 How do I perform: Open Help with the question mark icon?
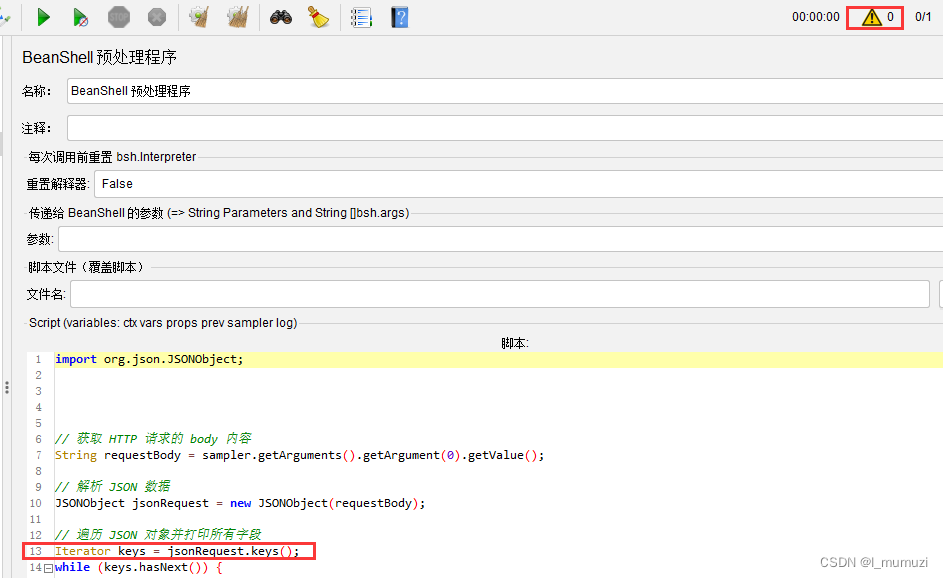(399, 17)
